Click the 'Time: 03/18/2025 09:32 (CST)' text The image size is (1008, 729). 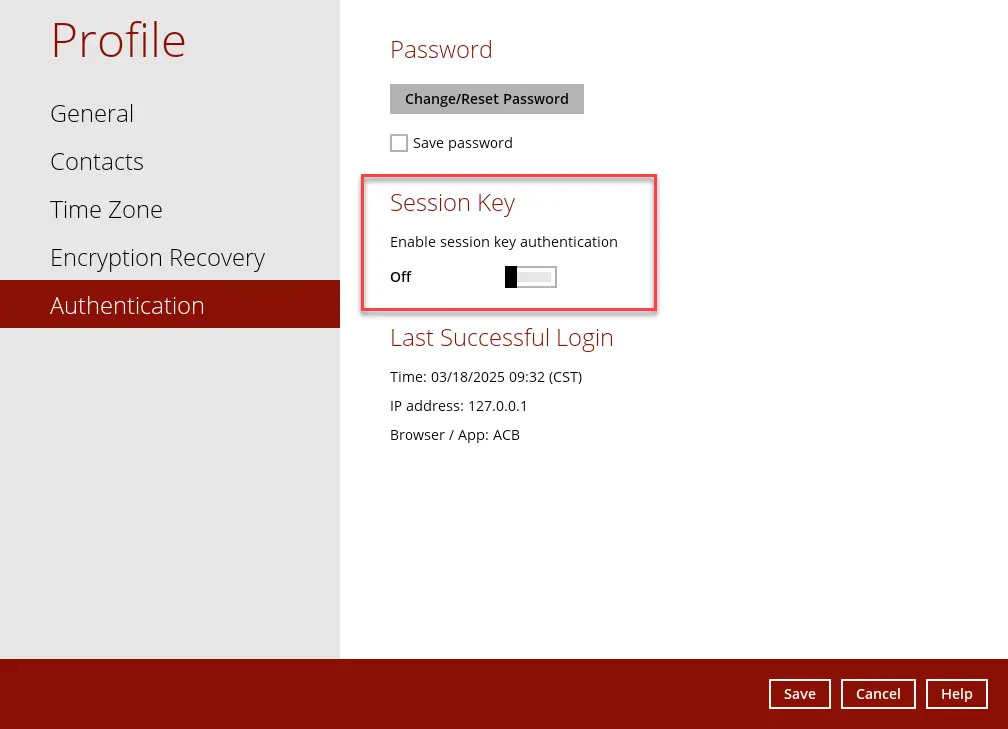(x=486, y=377)
